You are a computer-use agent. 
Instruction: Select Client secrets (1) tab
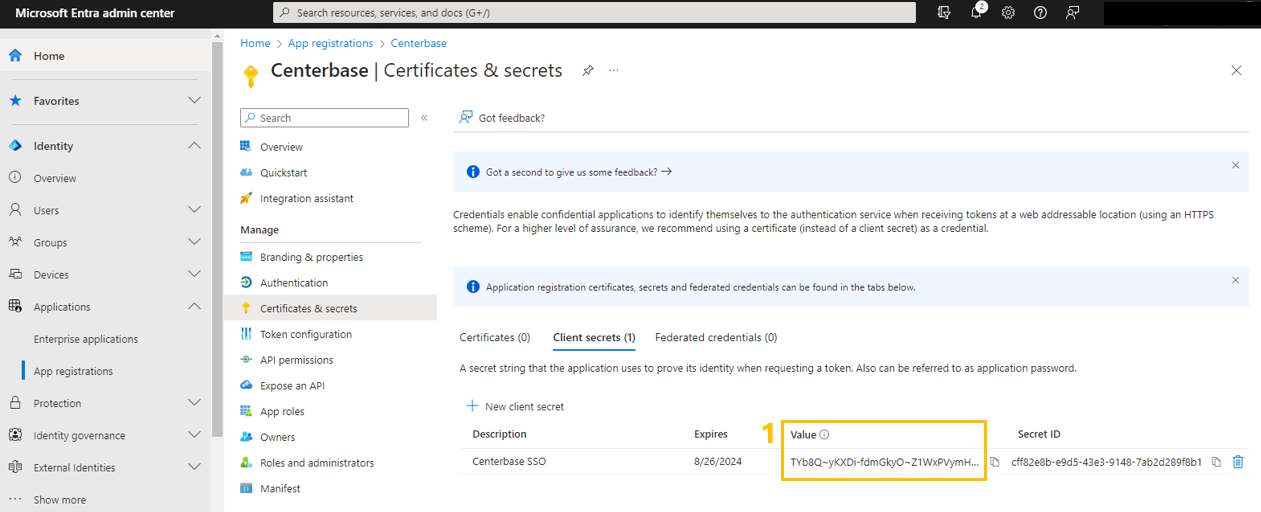(x=594, y=338)
